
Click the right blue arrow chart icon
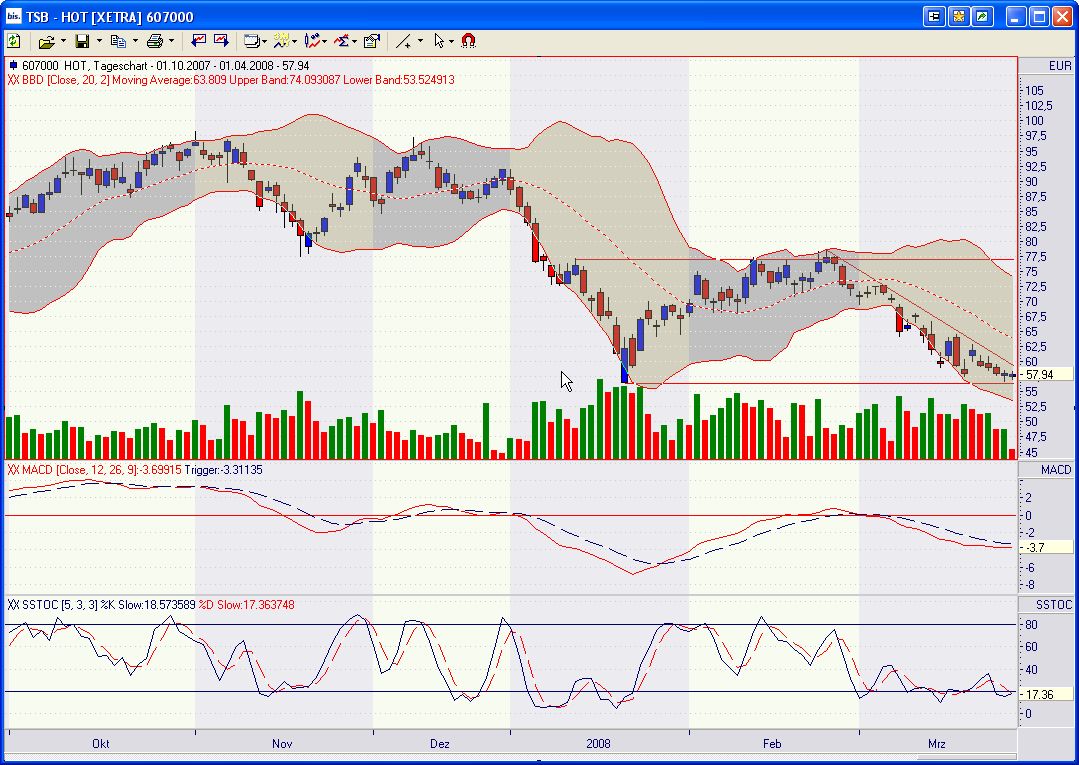coord(221,41)
